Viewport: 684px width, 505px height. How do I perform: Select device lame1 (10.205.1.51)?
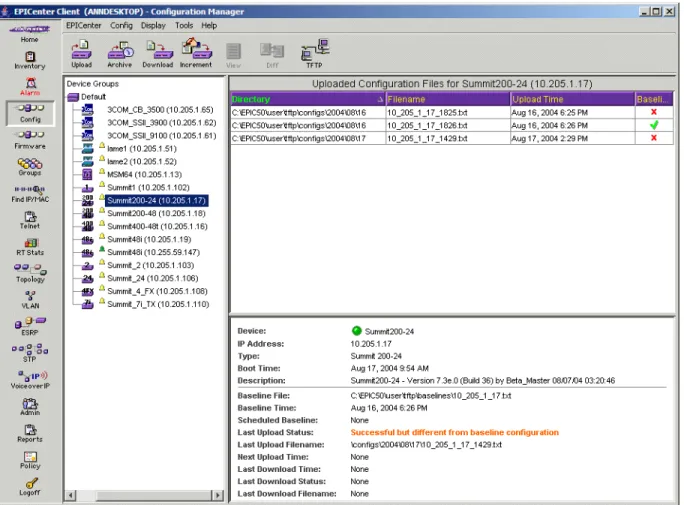(142, 149)
